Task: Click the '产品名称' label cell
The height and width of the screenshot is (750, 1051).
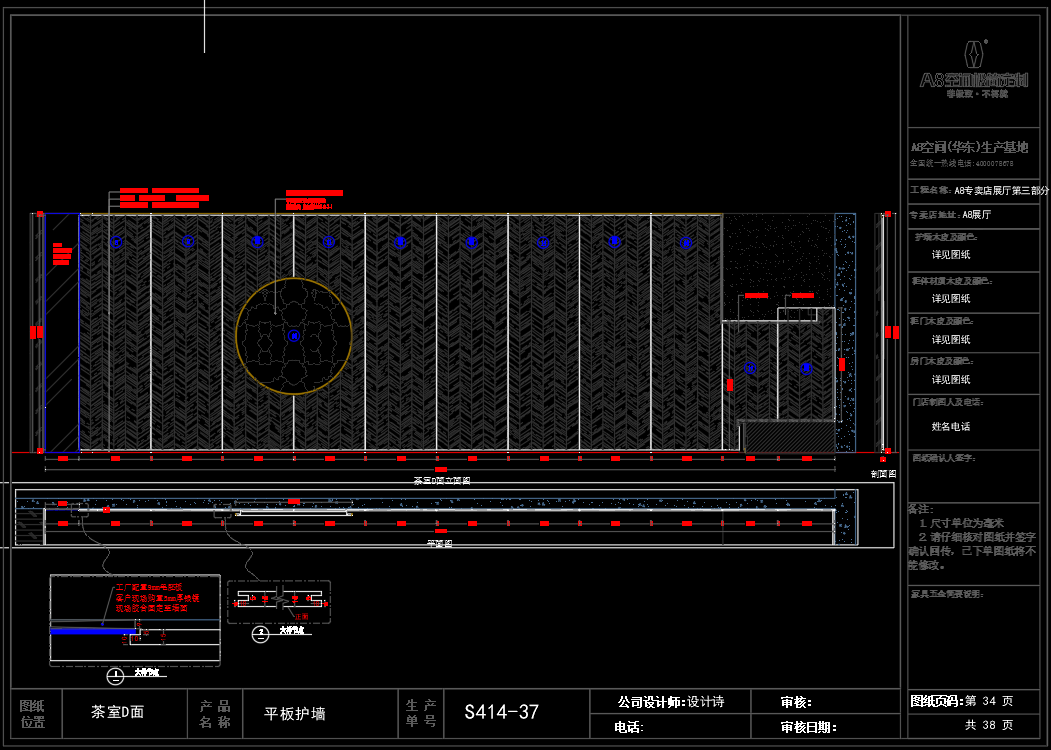Action: click(x=214, y=713)
